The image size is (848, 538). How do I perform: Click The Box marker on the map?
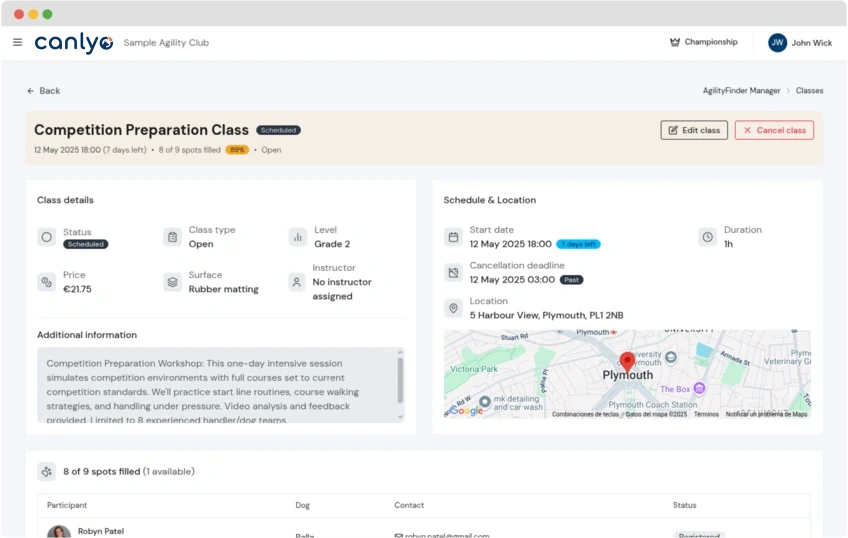[x=699, y=388]
